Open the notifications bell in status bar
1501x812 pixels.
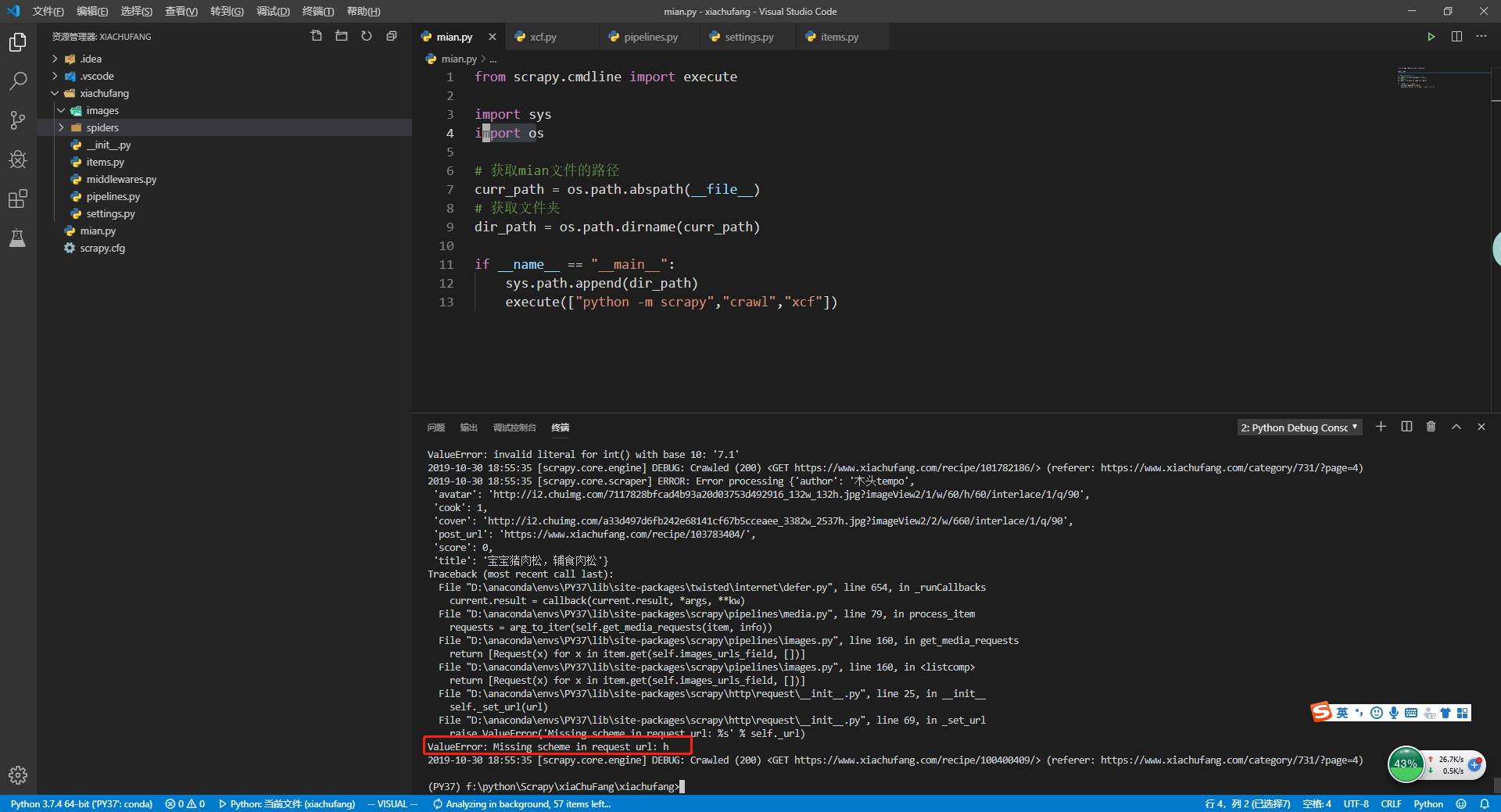tap(1485, 803)
